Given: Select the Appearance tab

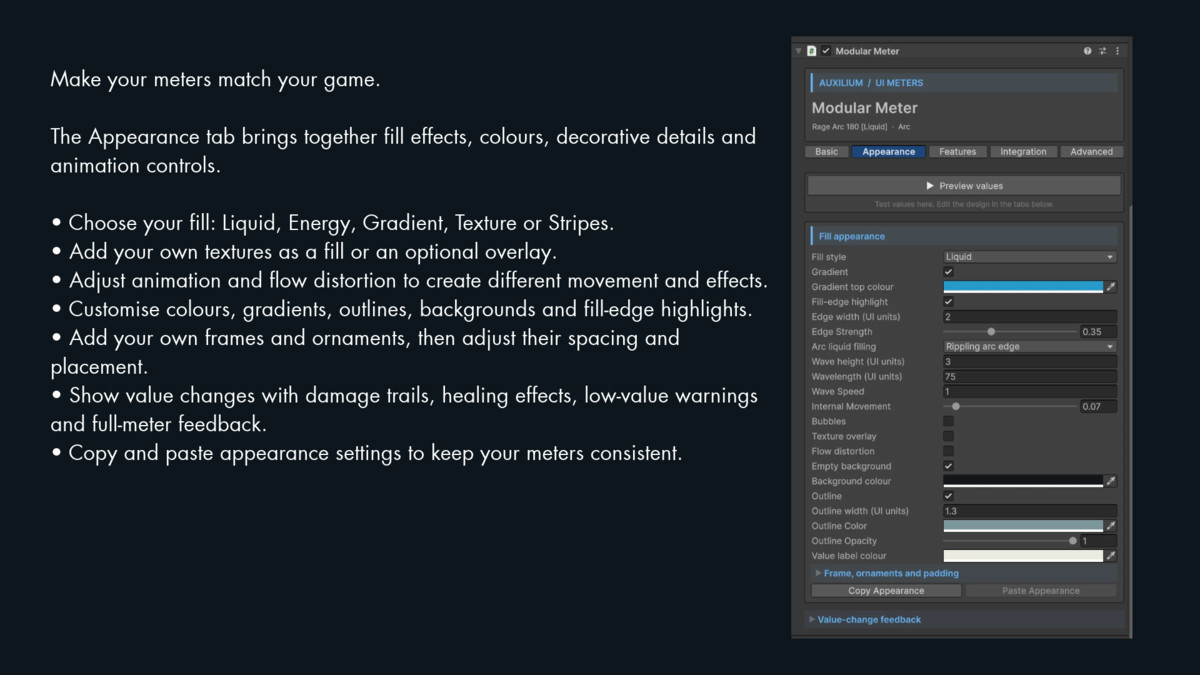Looking at the screenshot, I should (888, 152).
